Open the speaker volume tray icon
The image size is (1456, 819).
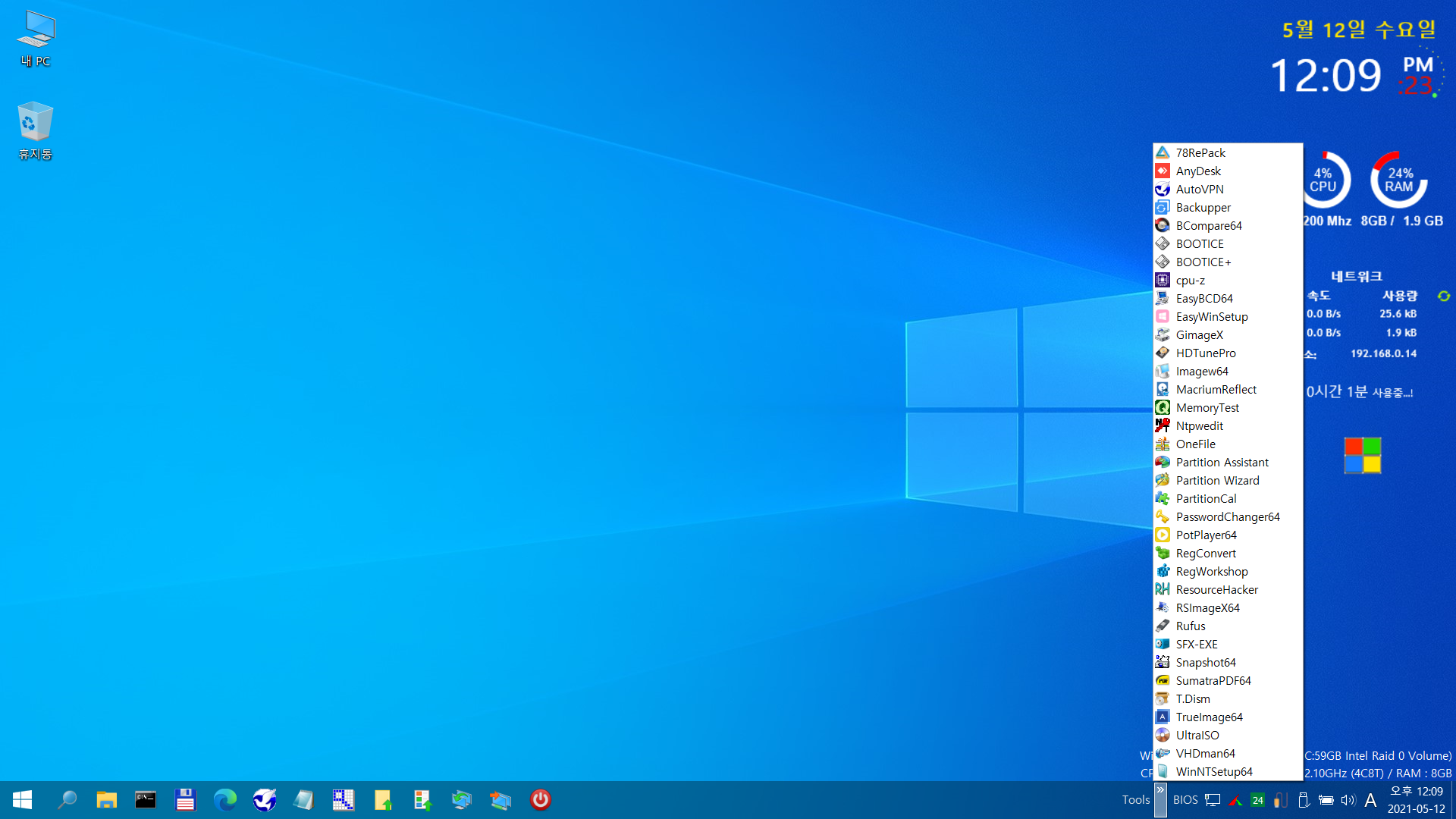click(x=1348, y=800)
